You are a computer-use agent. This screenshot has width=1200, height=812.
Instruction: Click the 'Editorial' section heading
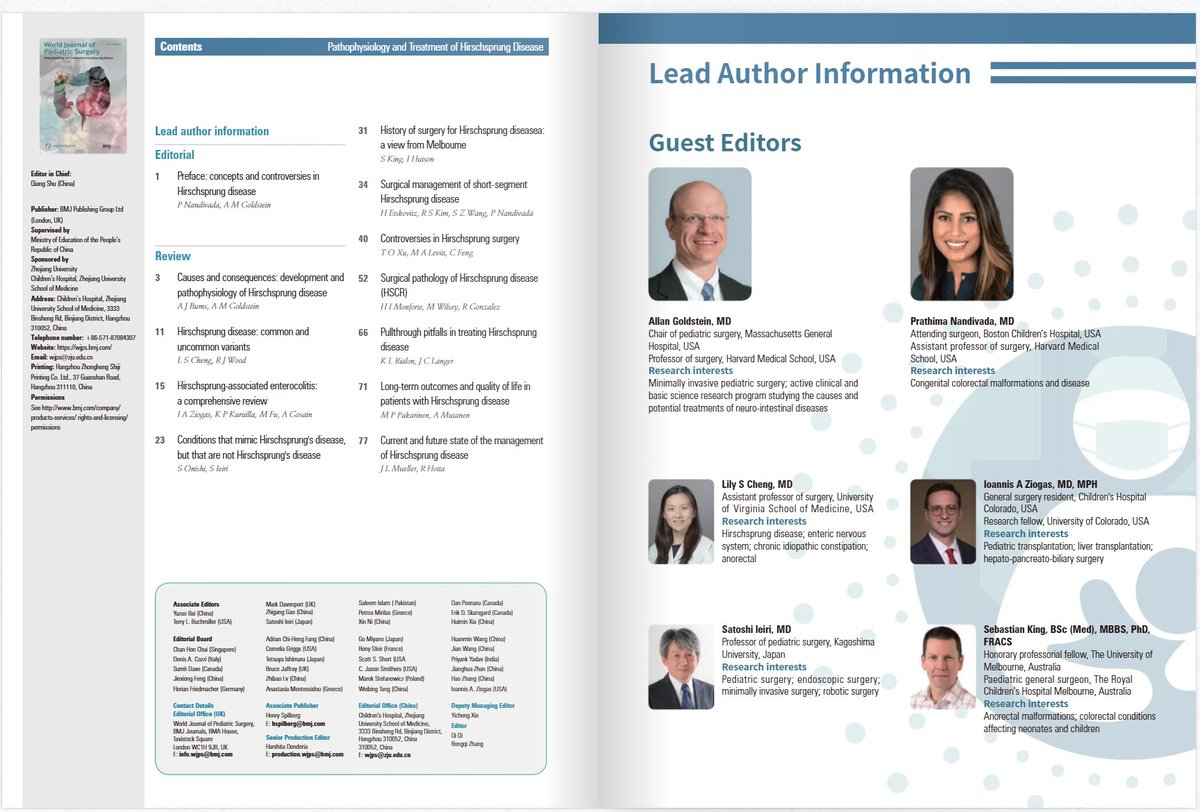[x=175, y=155]
